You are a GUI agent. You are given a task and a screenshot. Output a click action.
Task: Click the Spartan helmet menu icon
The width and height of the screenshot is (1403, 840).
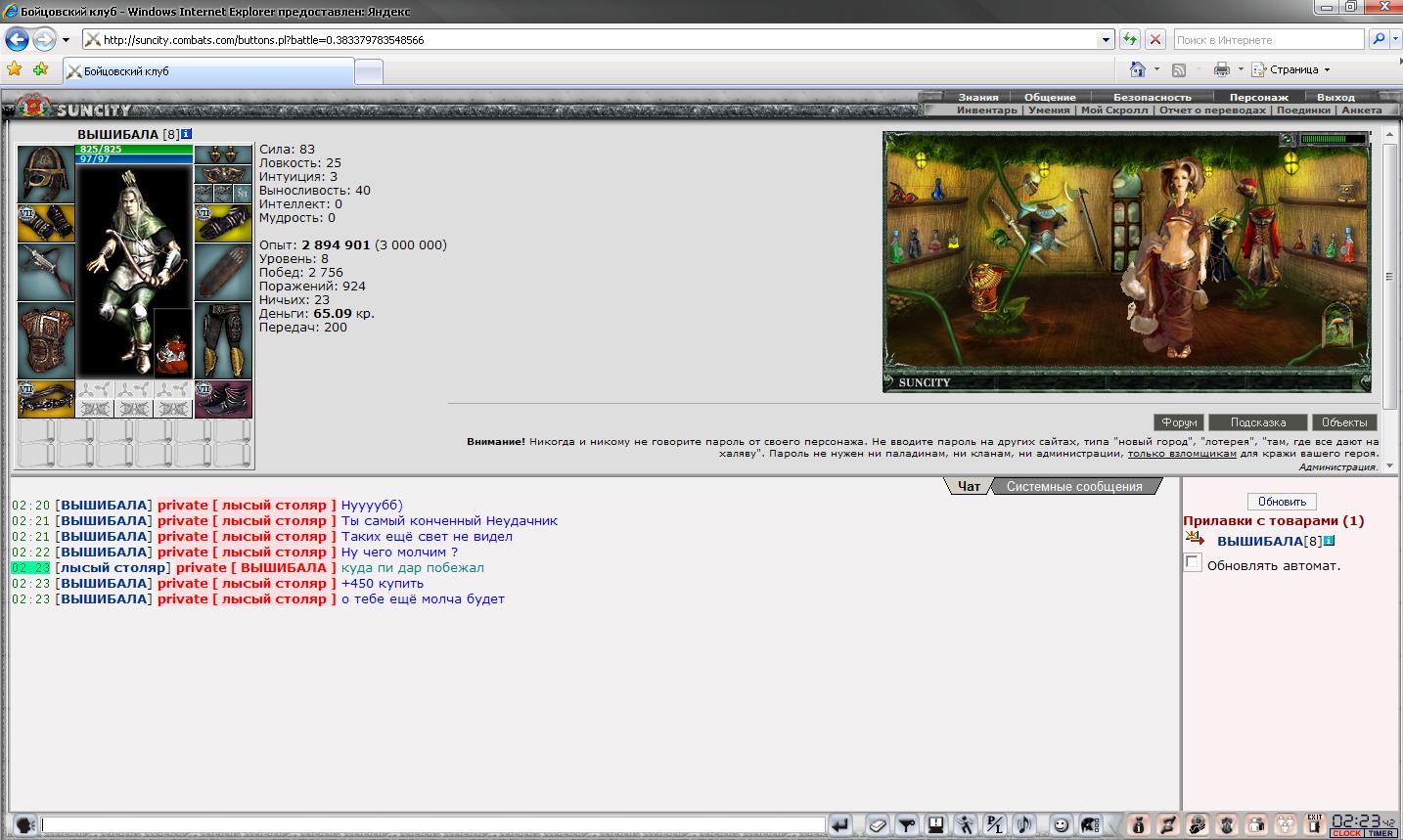click(x=1090, y=825)
